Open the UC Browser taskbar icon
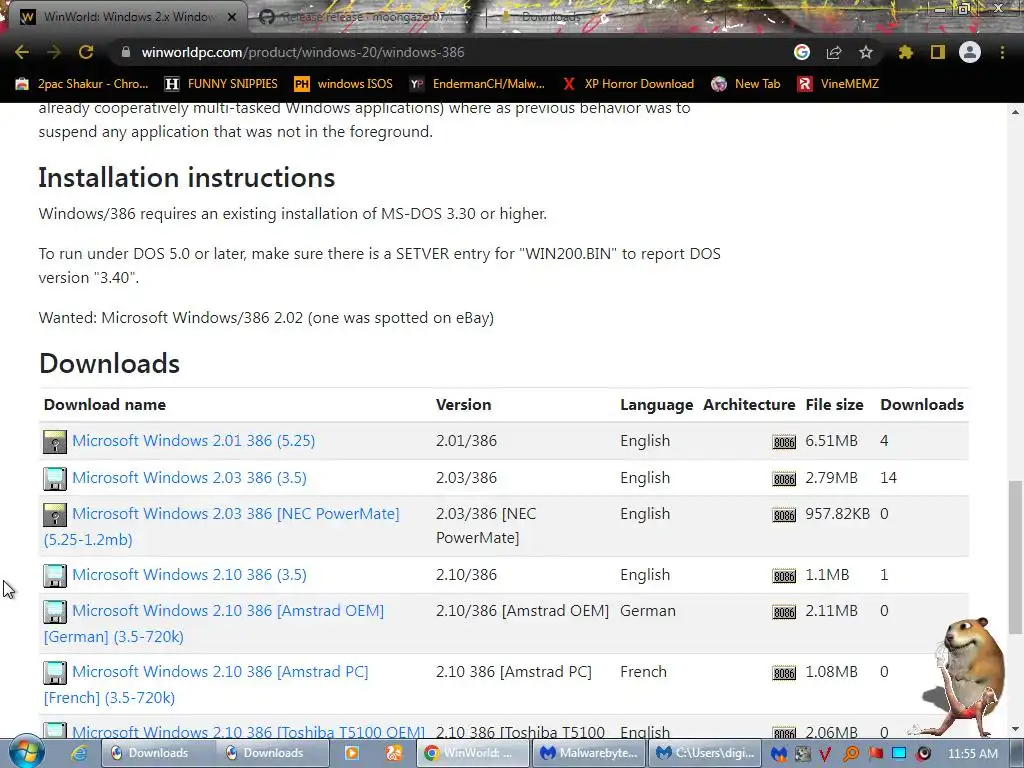The width and height of the screenshot is (1024, 768). click(x=394, y=753)
